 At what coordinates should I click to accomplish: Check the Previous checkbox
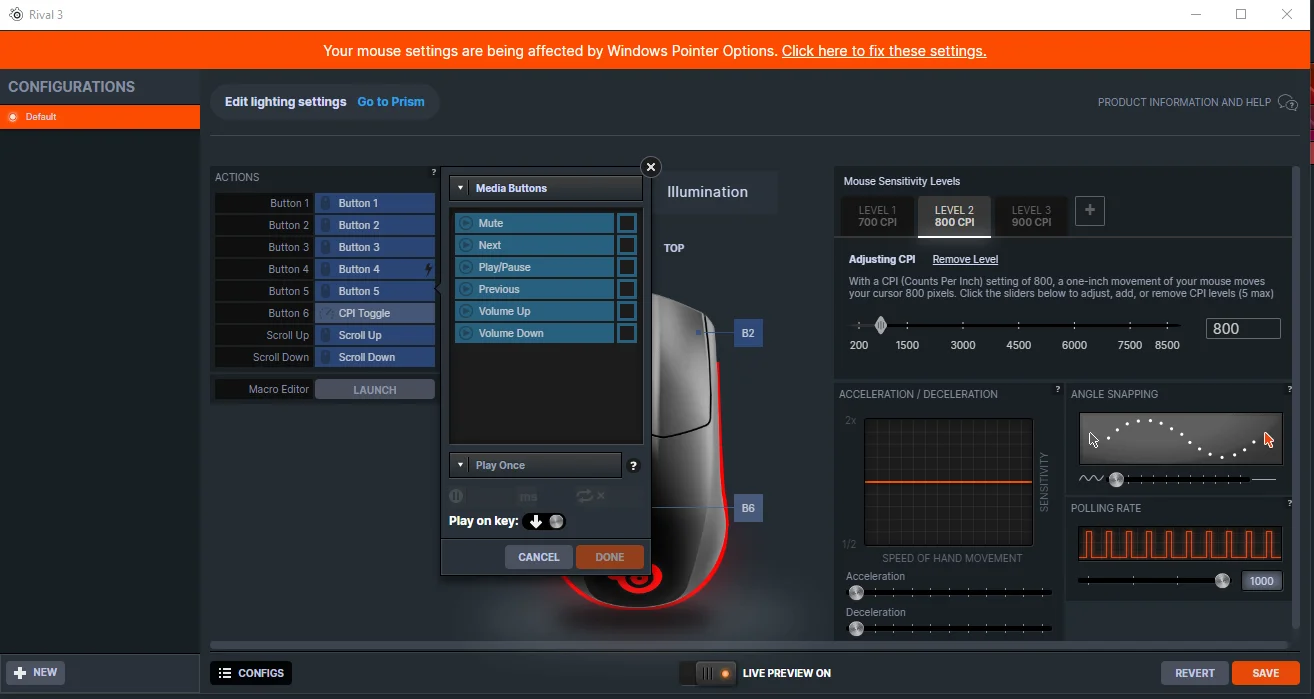point(627,289)
